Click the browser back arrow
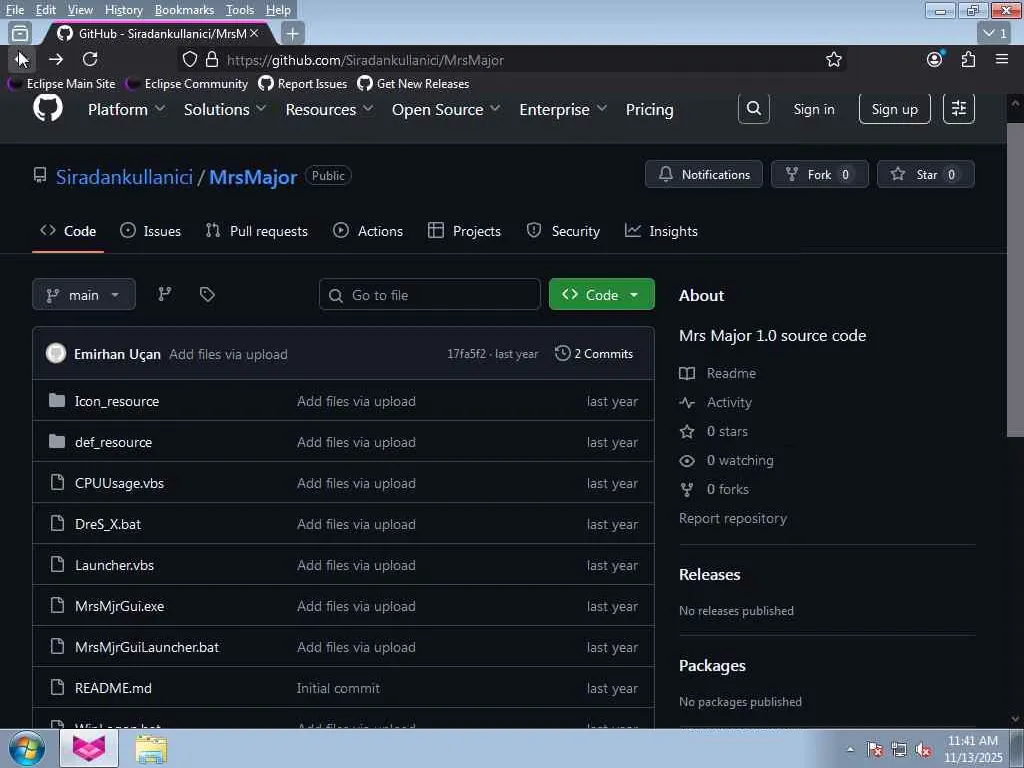 tap(22, 59)
